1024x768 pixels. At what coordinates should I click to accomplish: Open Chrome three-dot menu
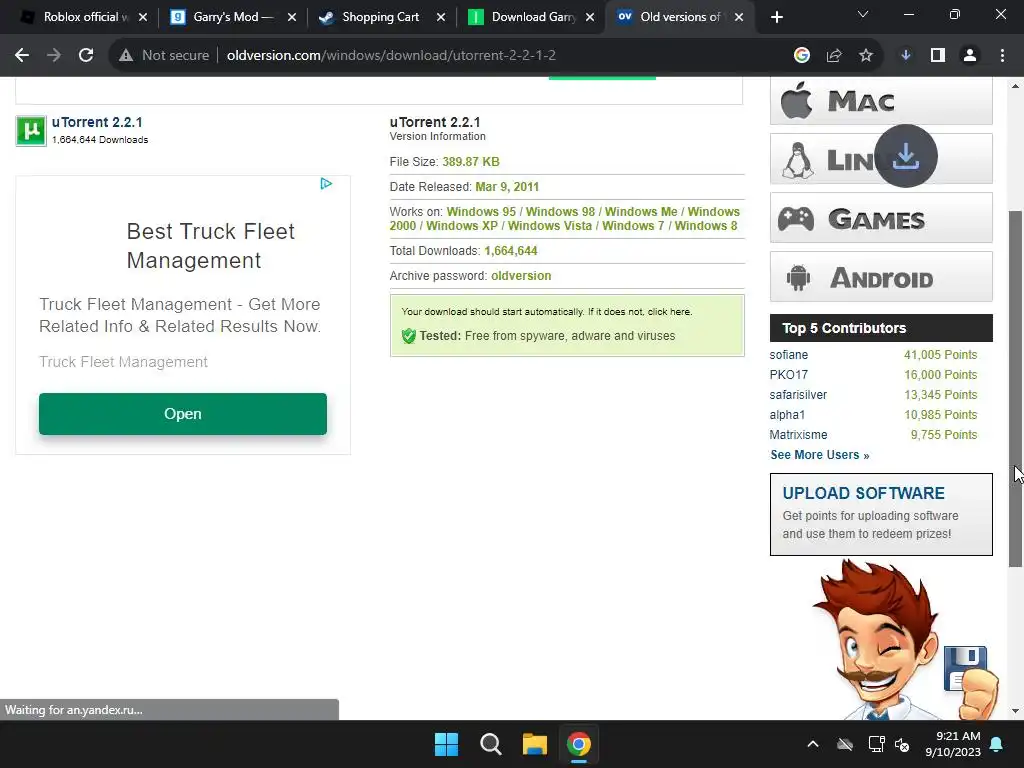click(1002, 56)
